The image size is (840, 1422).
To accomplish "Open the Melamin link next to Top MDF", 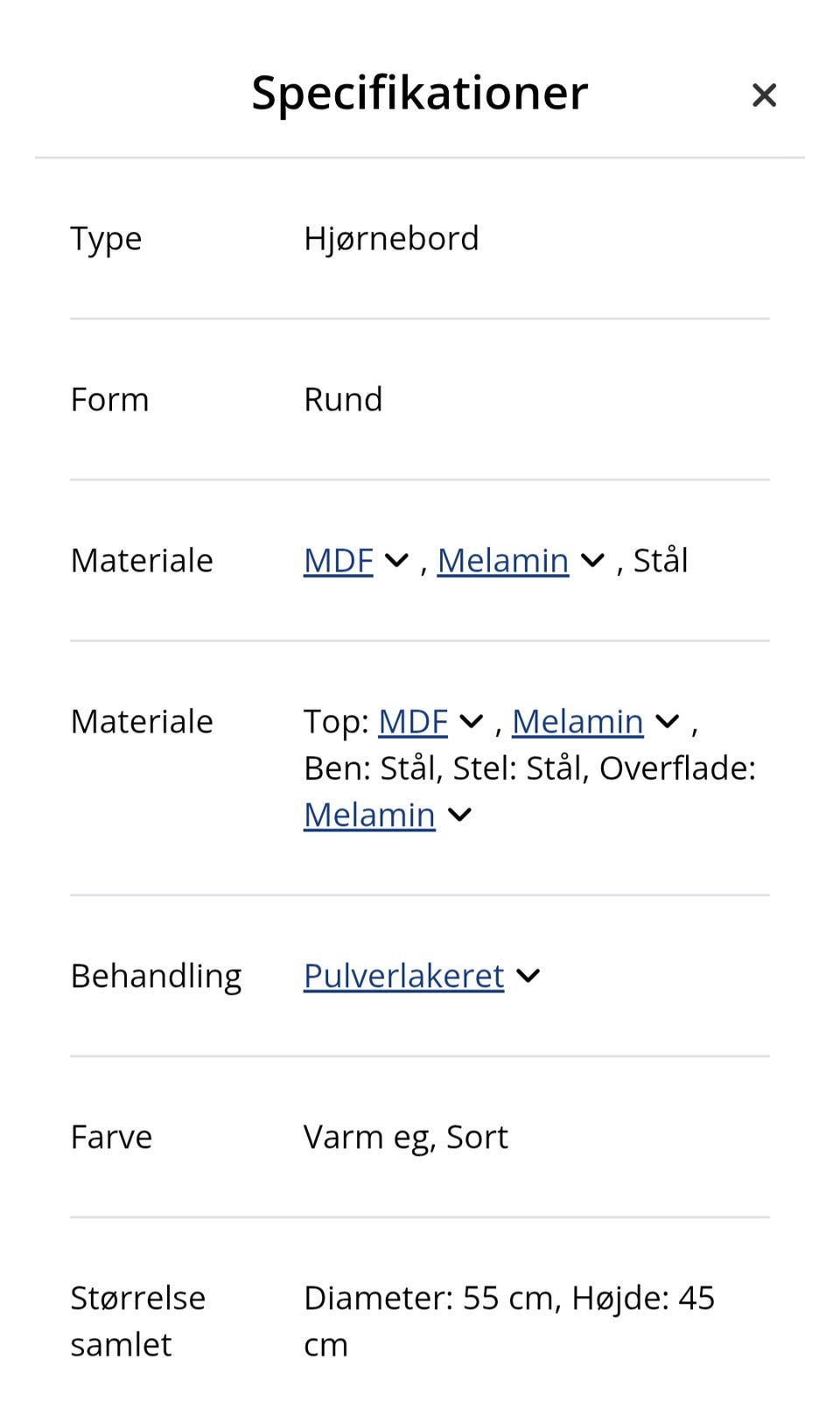I will (577, 721).
